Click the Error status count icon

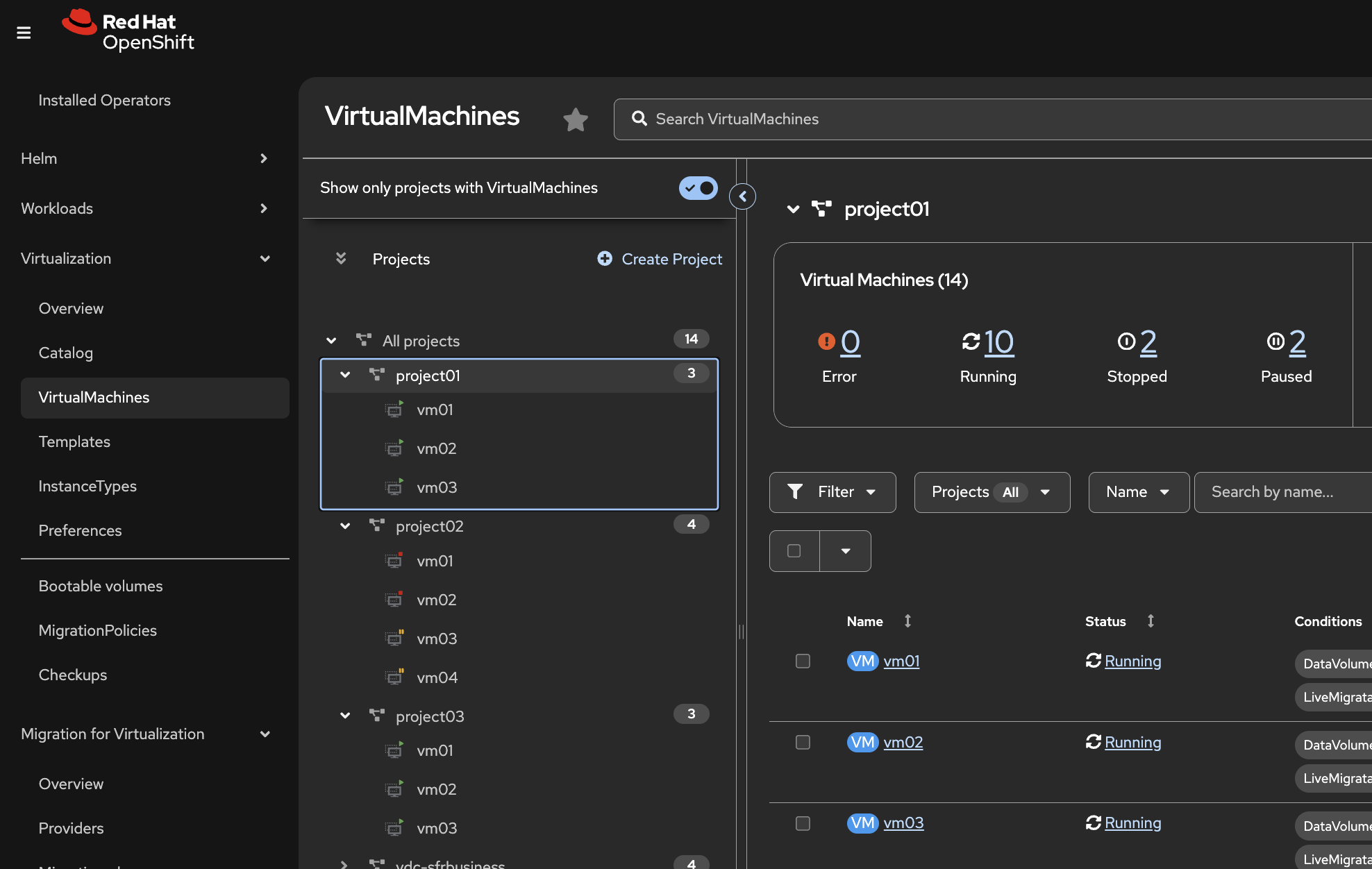click(x=826, y=341)
